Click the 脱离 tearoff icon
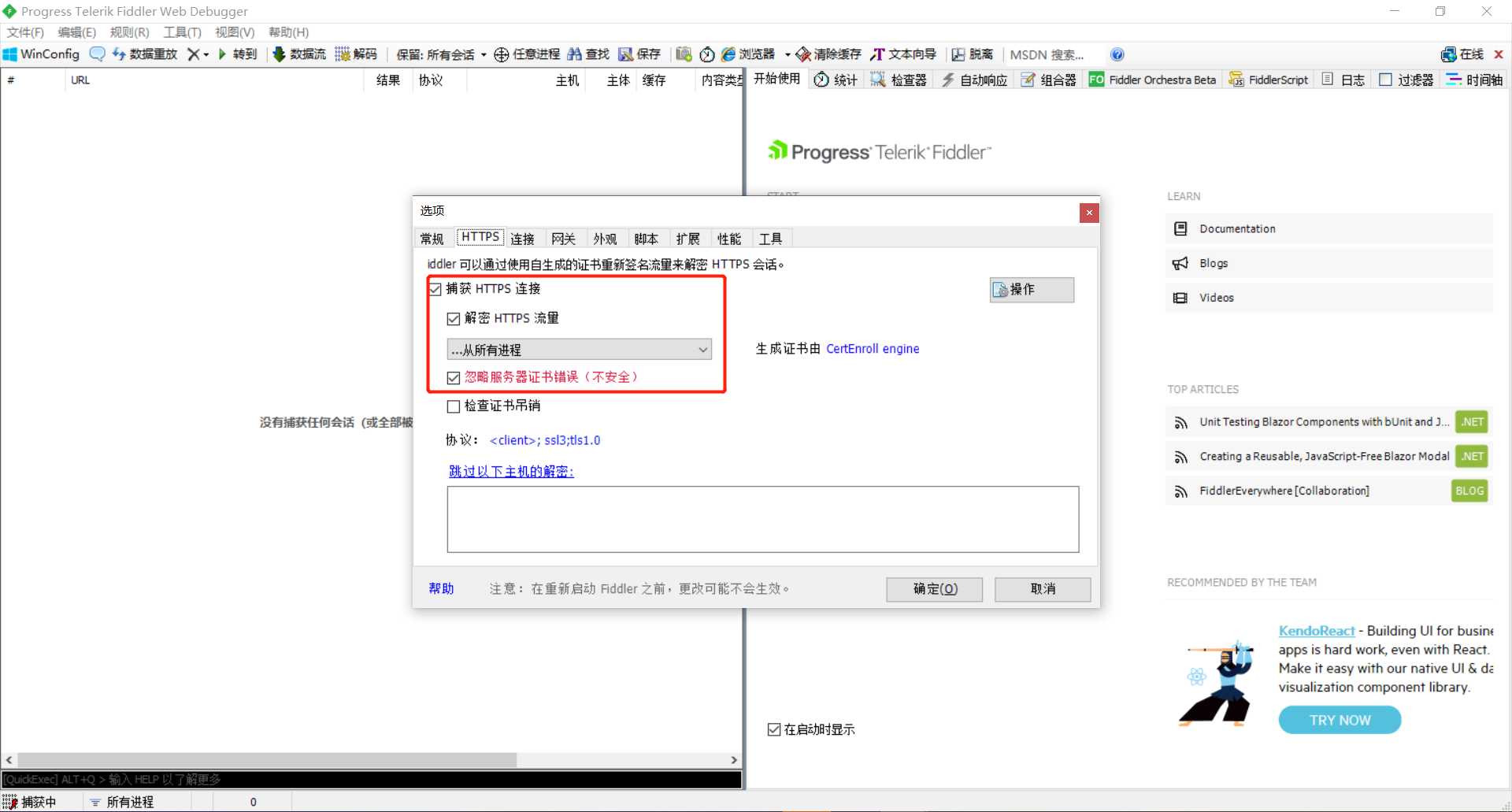 (x=958, y=54)
